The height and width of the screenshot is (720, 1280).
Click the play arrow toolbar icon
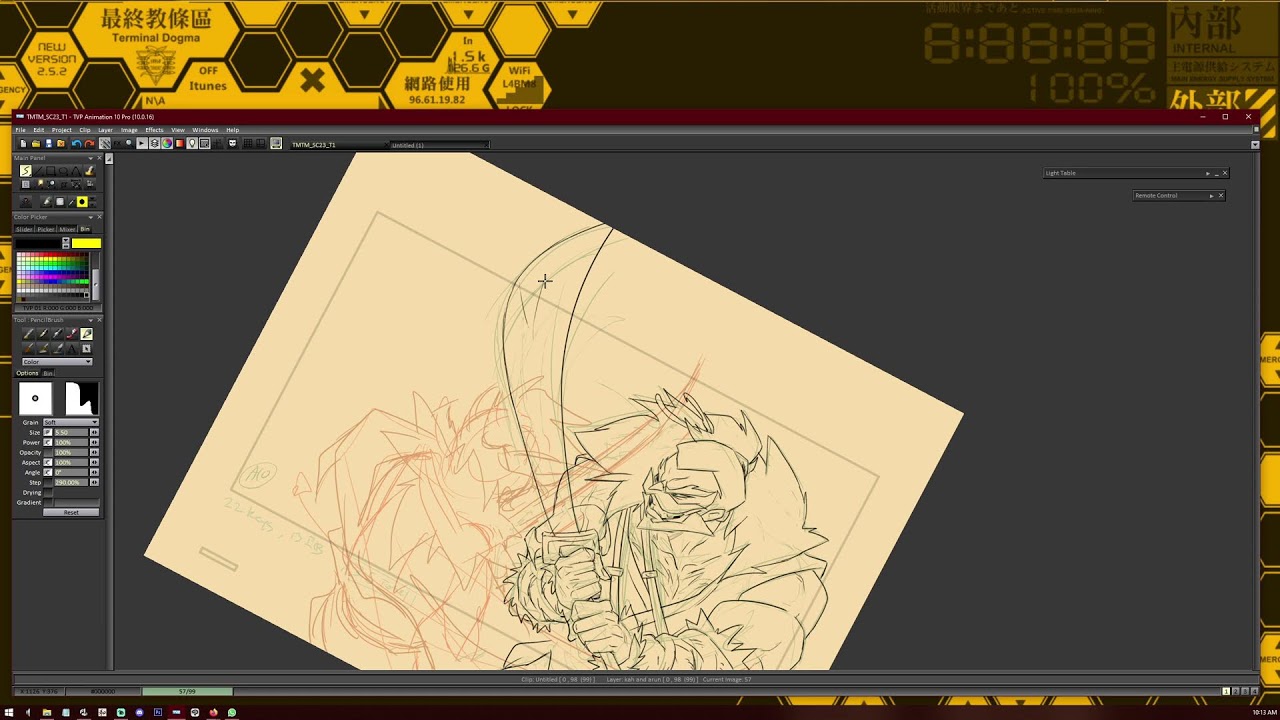tap(141, 144)
